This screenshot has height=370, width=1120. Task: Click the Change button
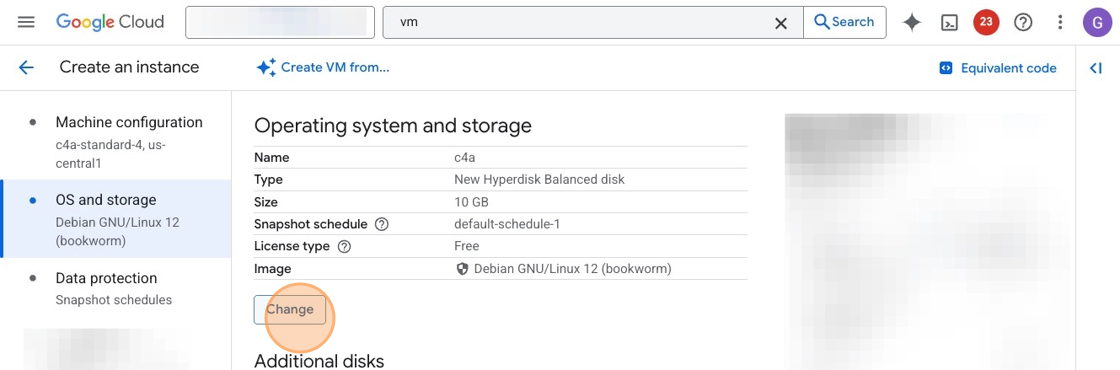[x=289, y=309]
